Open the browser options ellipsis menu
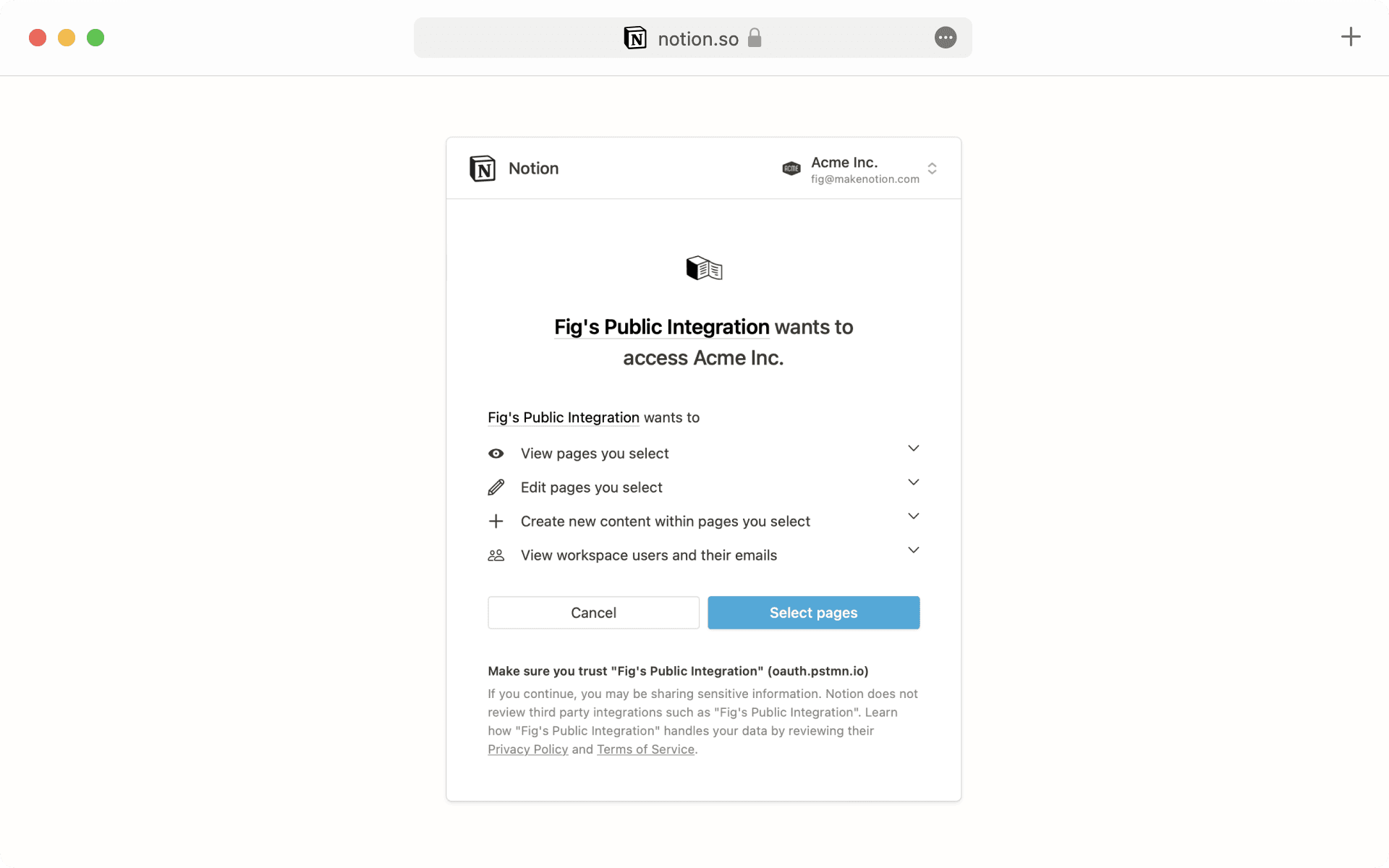Viewport: 1389px width, 868px height. click(946, 38)
